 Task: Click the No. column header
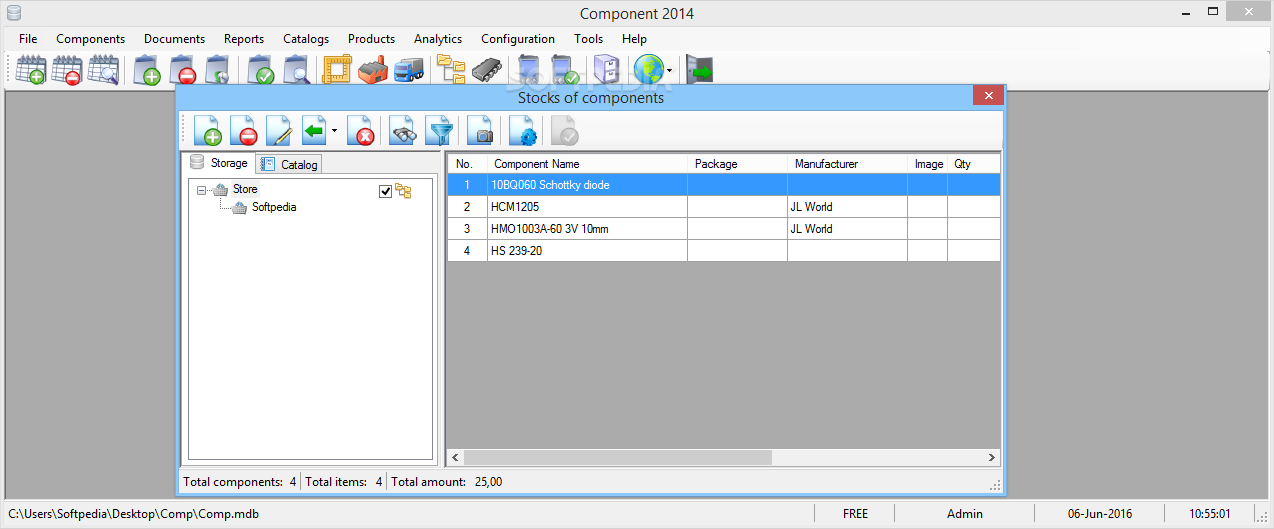point(467,164)
